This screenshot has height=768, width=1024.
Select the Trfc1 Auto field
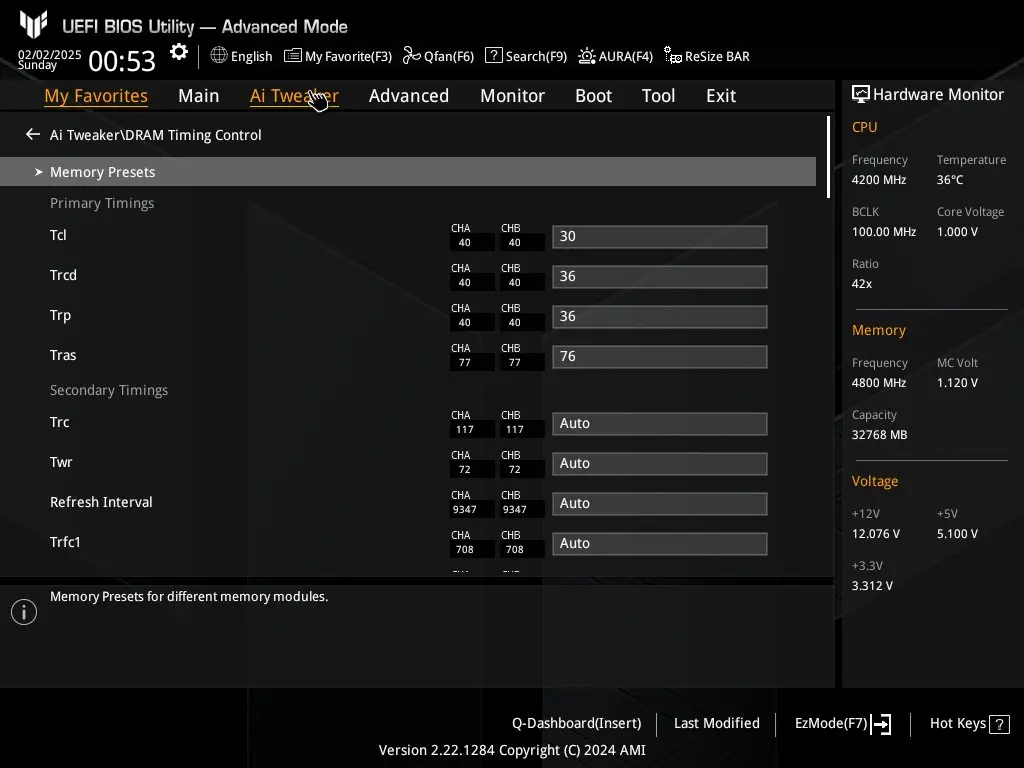660,543
